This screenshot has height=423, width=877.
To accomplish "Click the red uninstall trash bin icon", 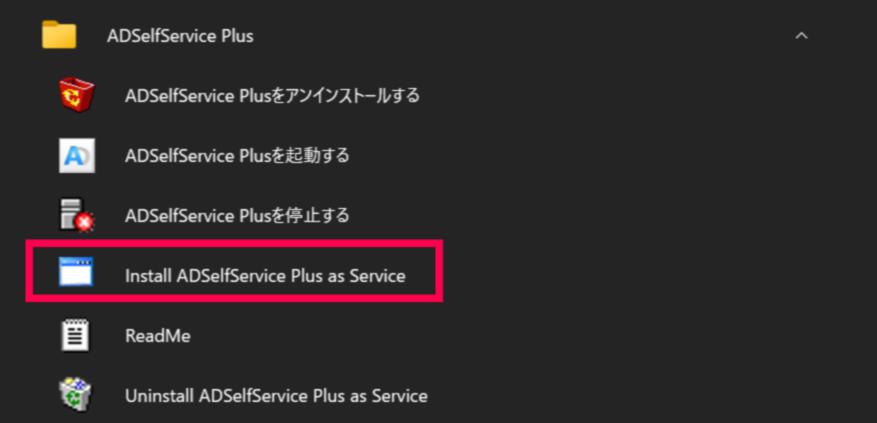I will point(76,96).
